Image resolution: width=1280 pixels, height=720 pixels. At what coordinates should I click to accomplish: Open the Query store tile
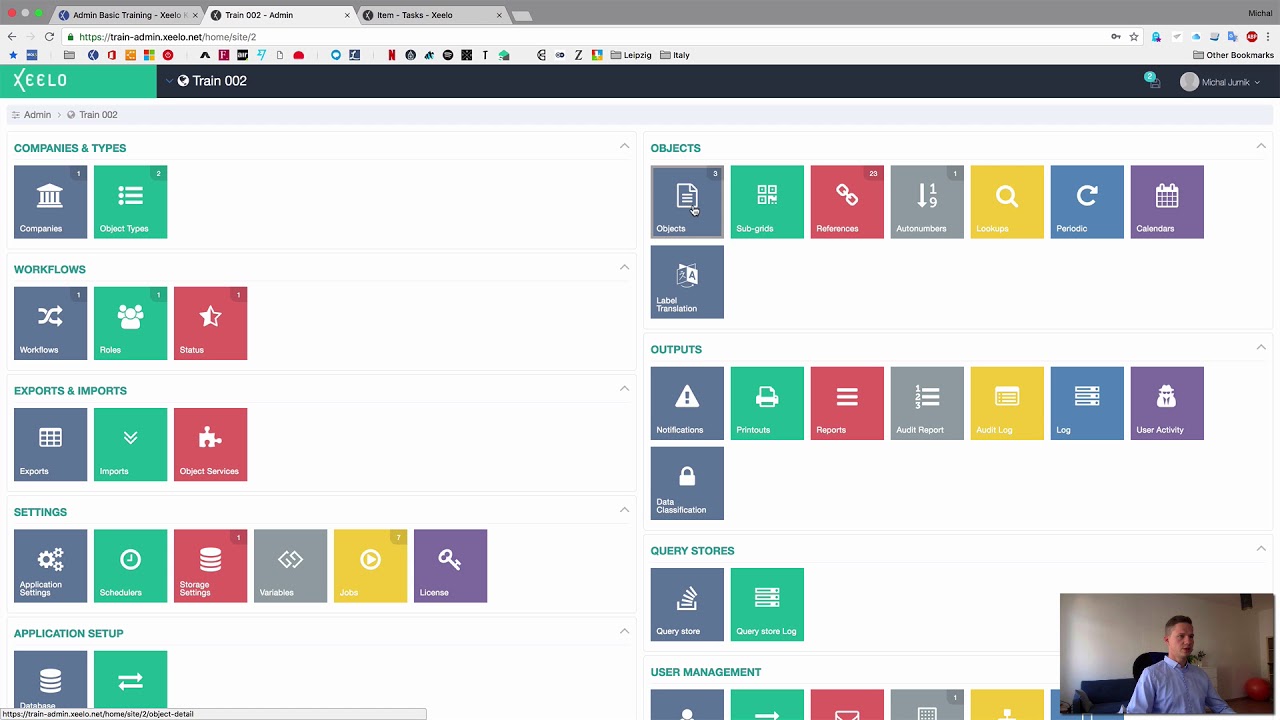[687, 604]
